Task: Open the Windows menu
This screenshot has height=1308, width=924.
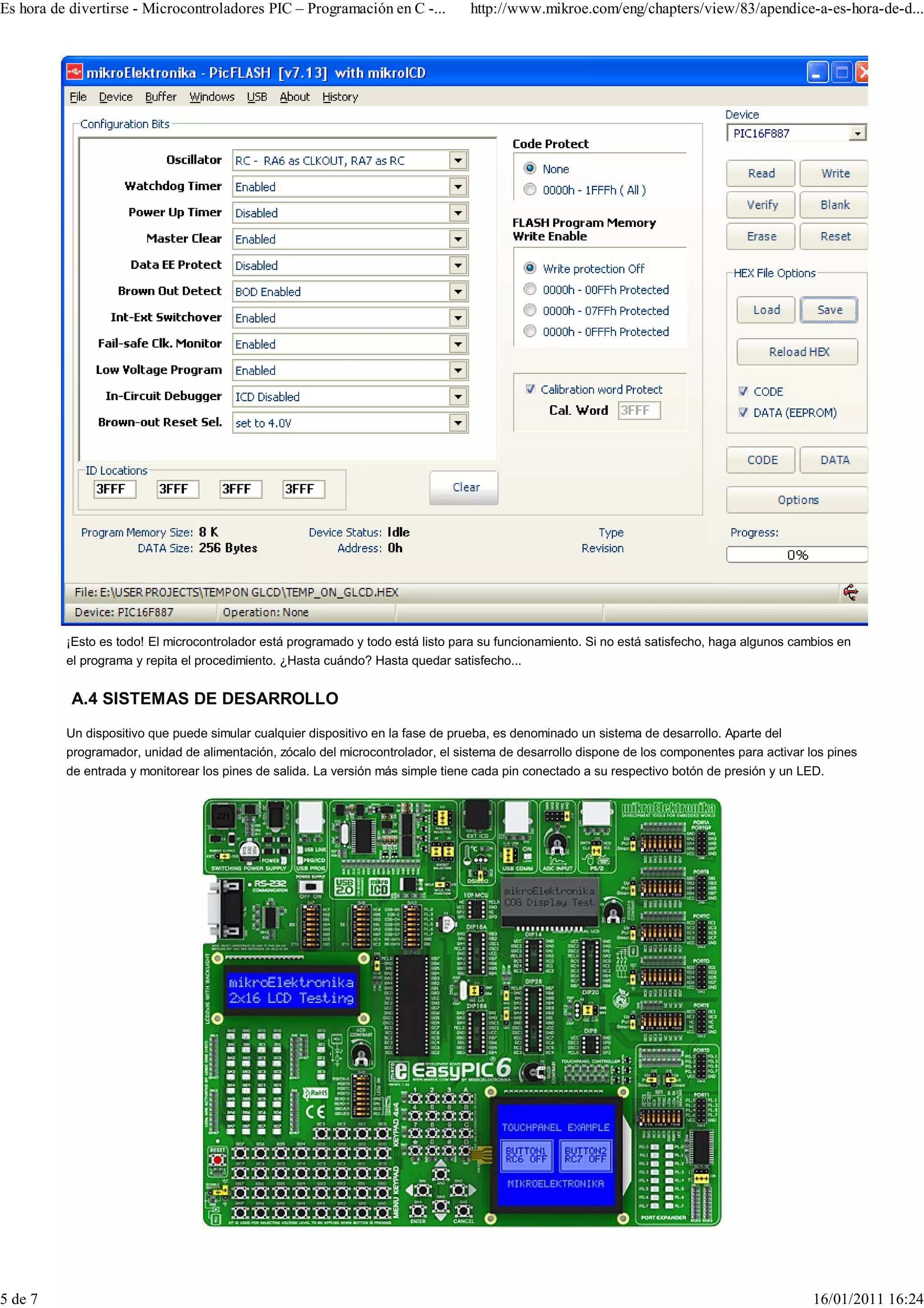Action: point(212,97)
